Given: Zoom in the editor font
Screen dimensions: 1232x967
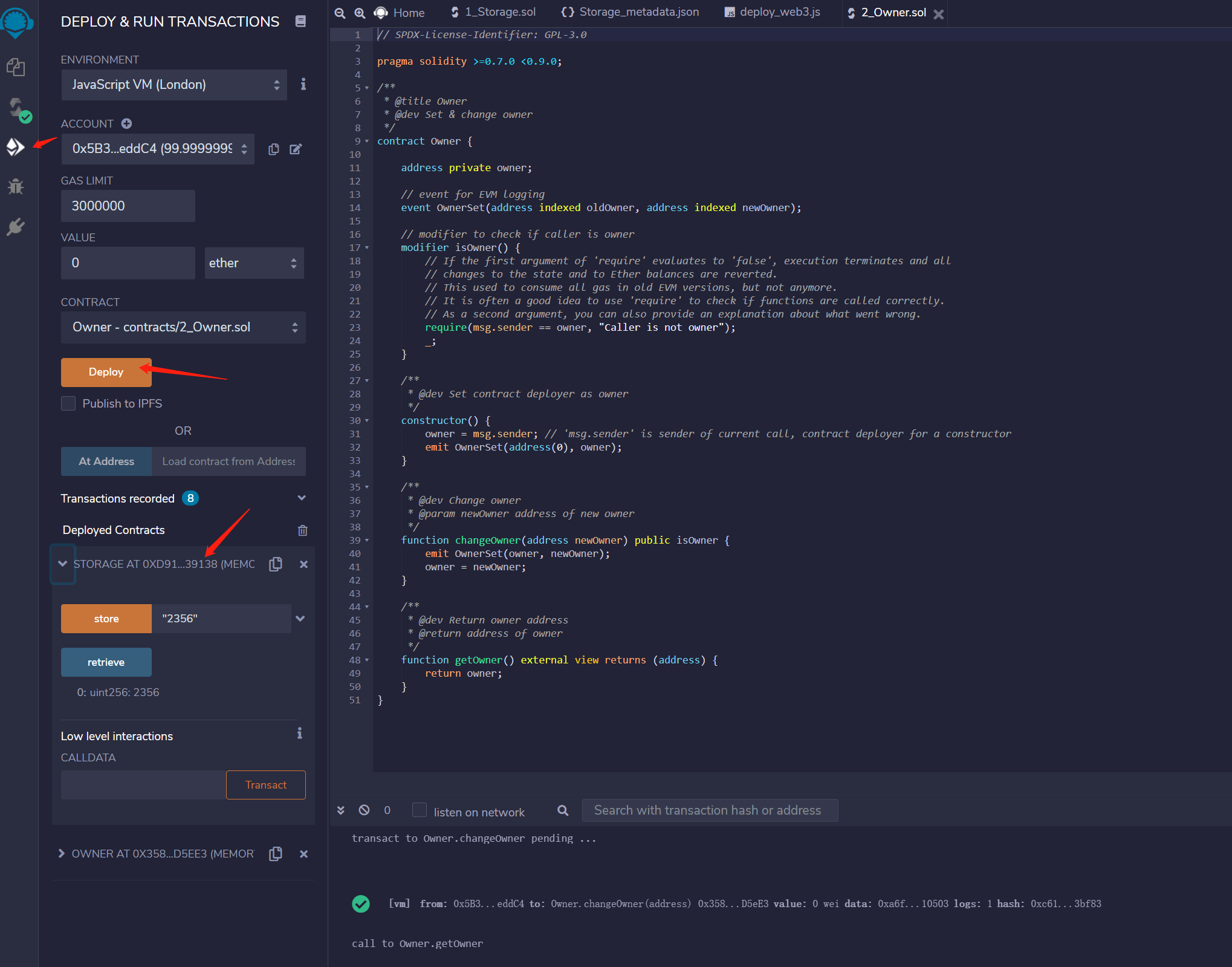Looking at the screenshot, I should point(360,13).
